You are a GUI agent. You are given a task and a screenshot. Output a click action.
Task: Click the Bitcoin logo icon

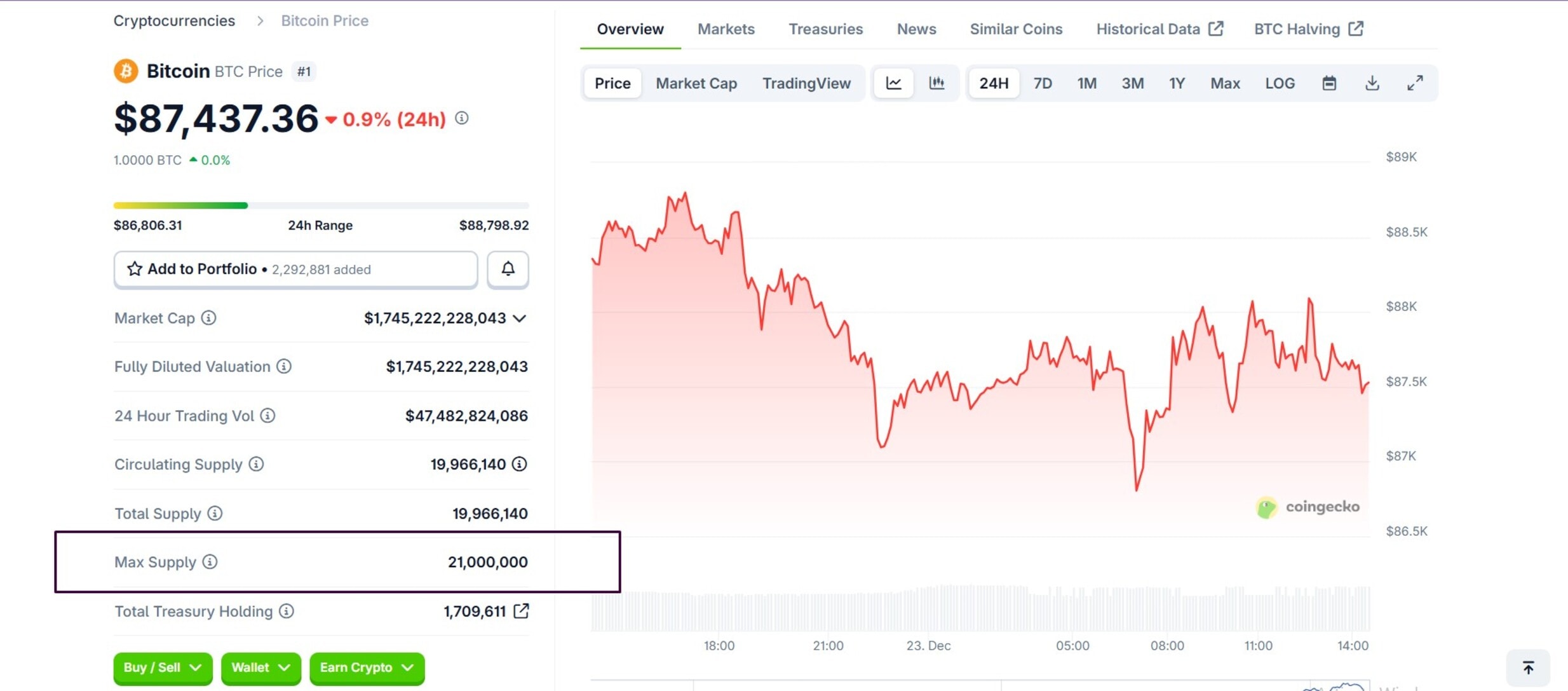[125, 71]
